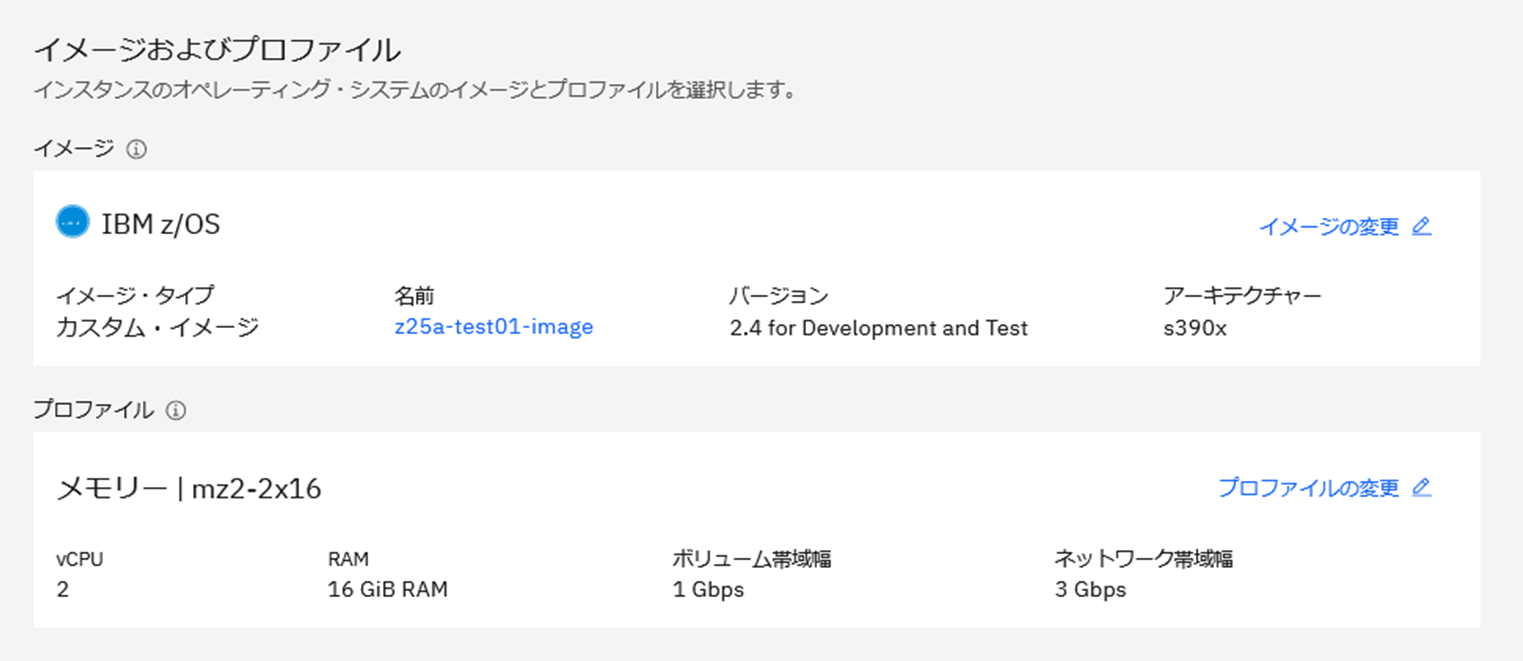Click the 16 GiB RAM value

[388, 590]
